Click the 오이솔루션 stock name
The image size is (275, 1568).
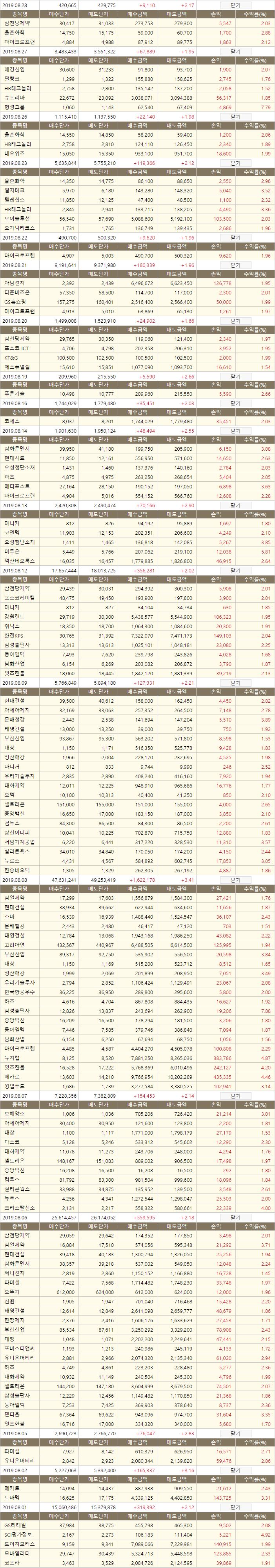coord(17,219)
